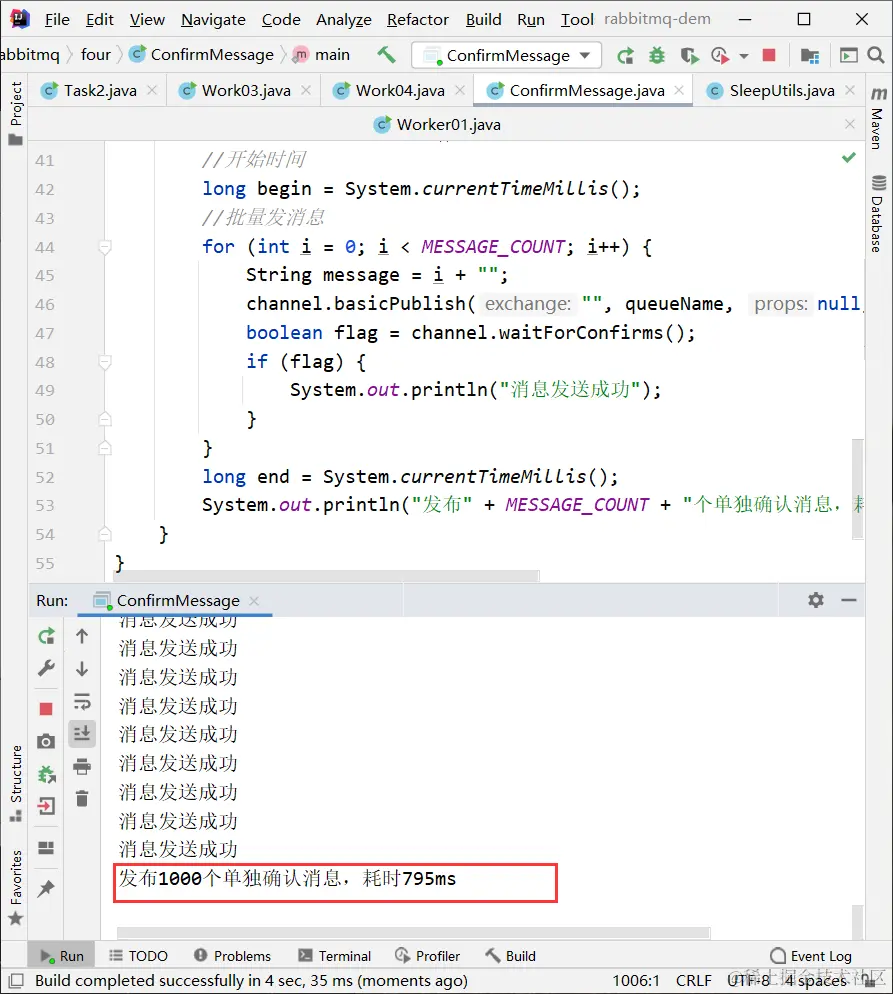Click fold end marker at line 54

[x=105, y=534]
